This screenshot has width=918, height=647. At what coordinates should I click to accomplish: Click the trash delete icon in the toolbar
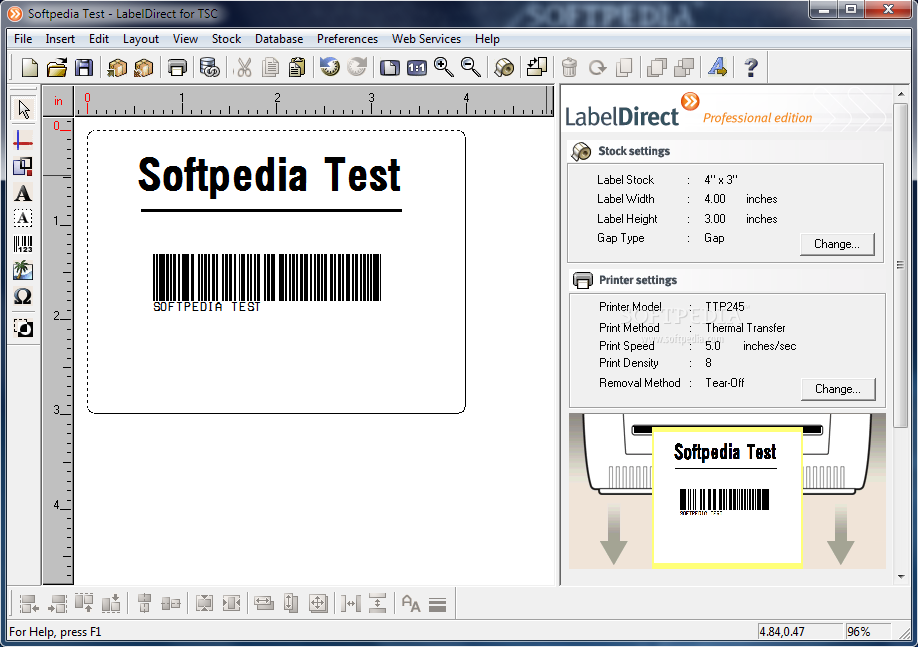(569, 67)
